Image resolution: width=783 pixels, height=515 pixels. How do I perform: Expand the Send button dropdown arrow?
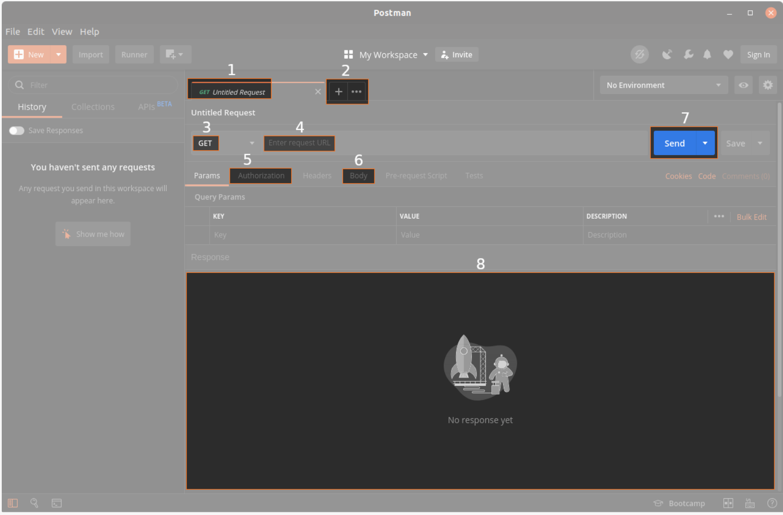pyautogui.click(x=705, y=143)
